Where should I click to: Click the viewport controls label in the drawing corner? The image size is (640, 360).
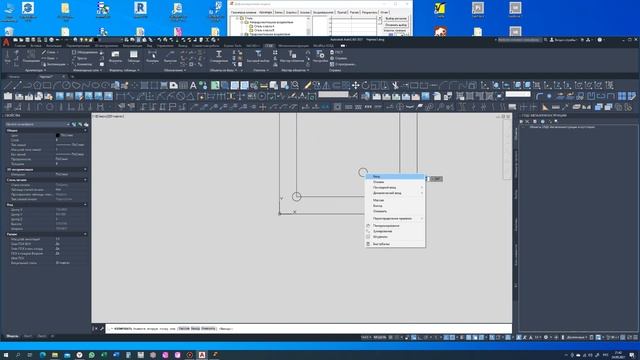pos(109,116)
